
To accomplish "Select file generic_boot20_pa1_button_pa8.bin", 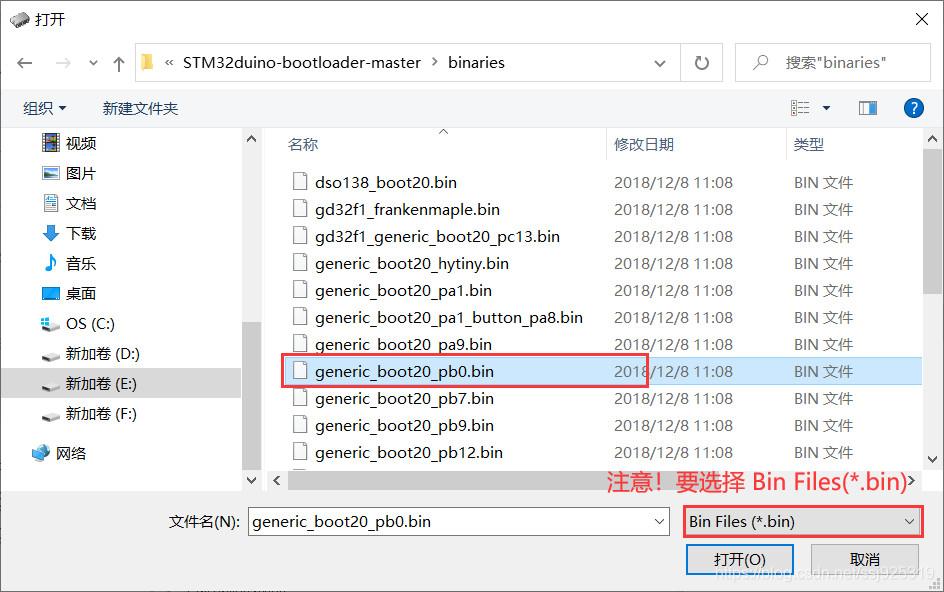I will point(449,318).
